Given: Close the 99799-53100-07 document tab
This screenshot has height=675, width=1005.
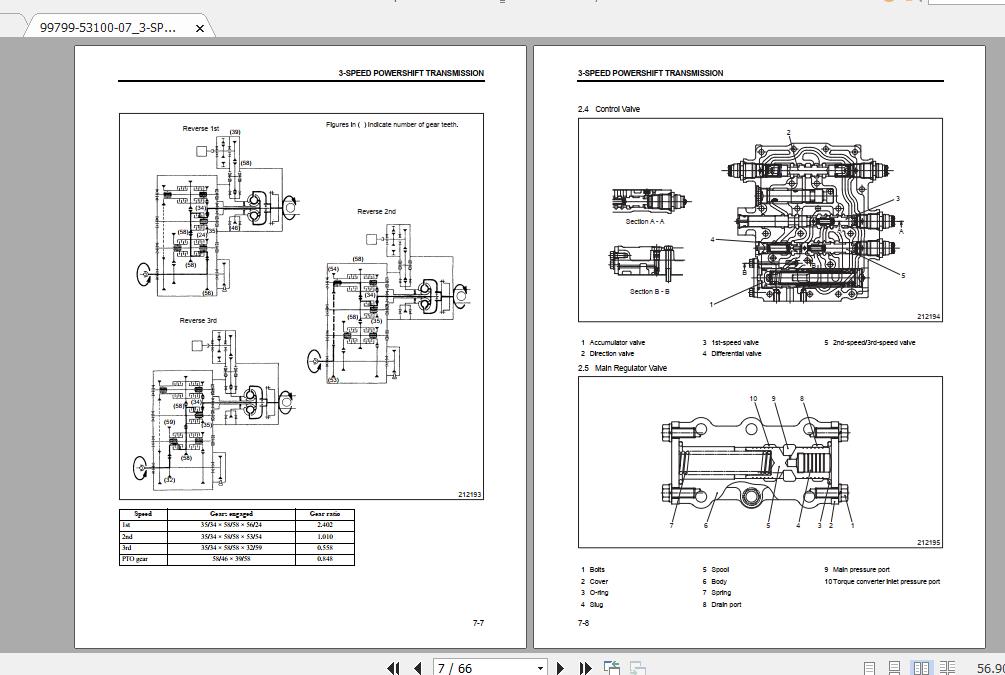Looking at the screenshot, I should click(200, 29).
